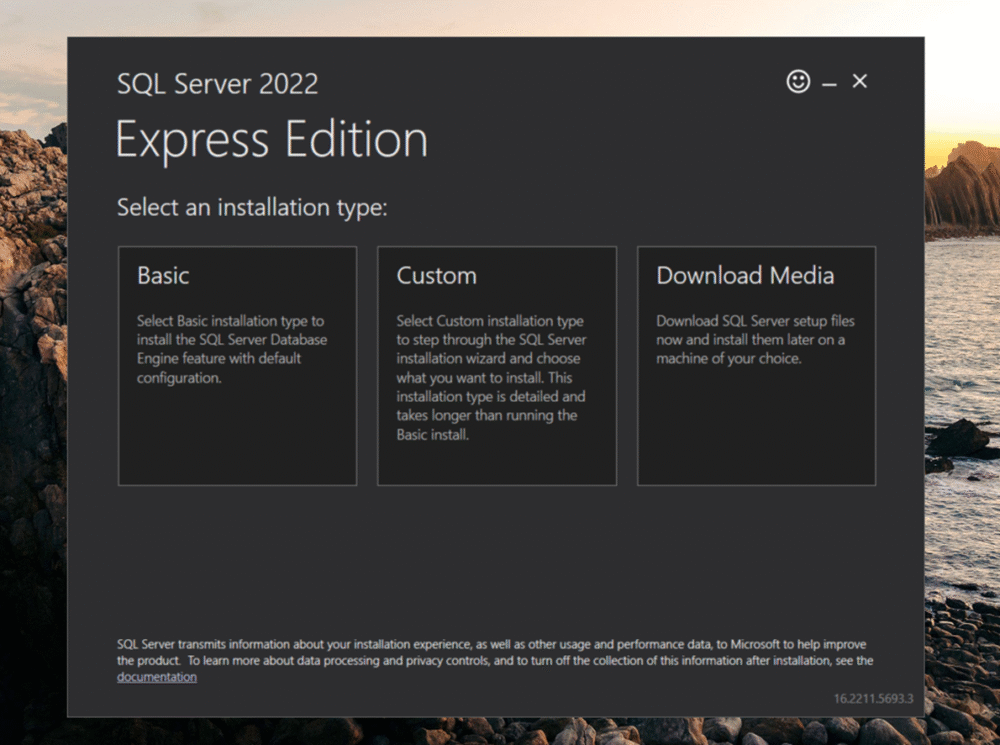Click the Custom heading label
This screenshot has height=745, width=1000.
(436, 276)
